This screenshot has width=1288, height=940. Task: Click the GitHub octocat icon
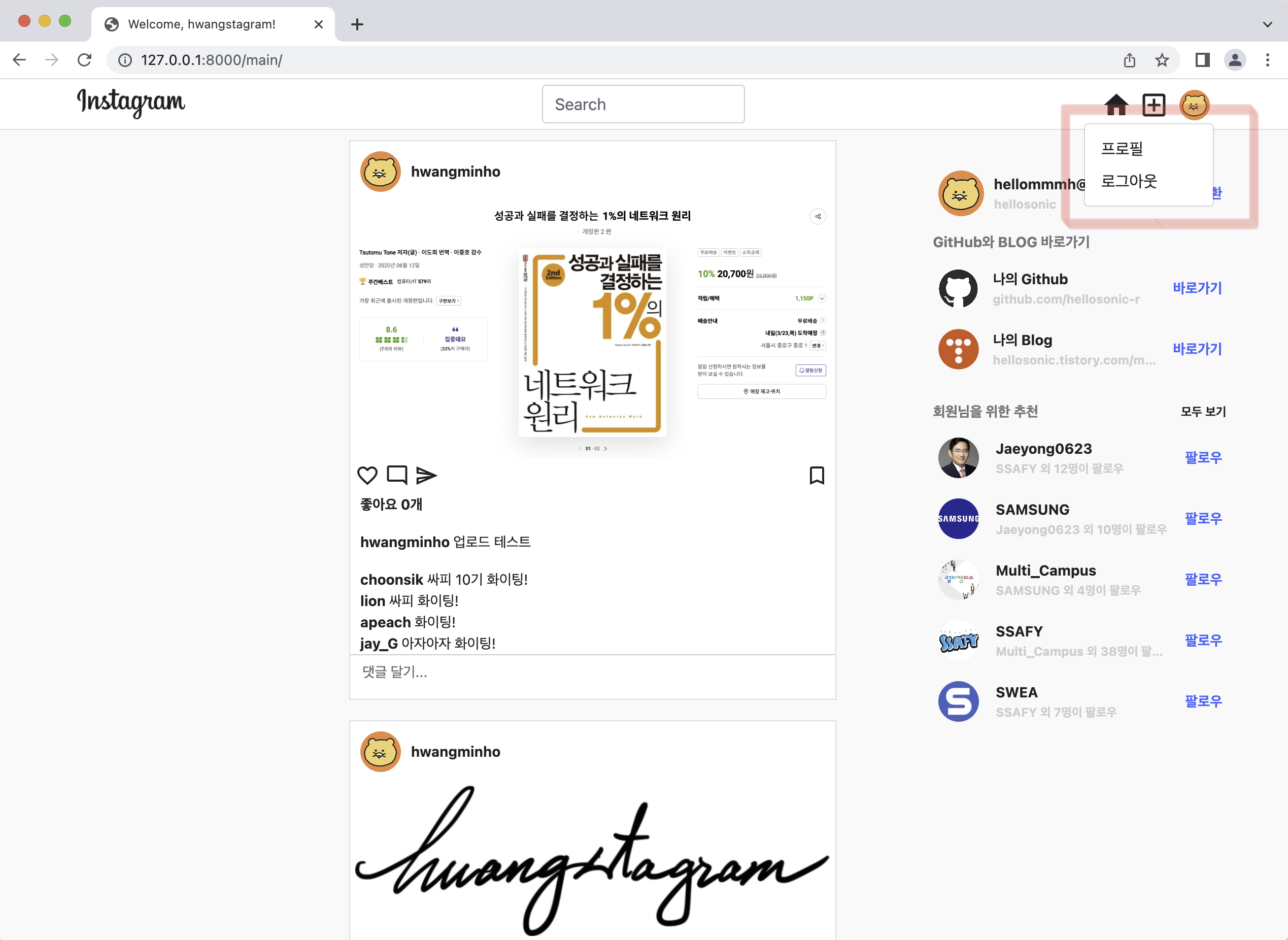pyautogui.click(x=958, y=288)
